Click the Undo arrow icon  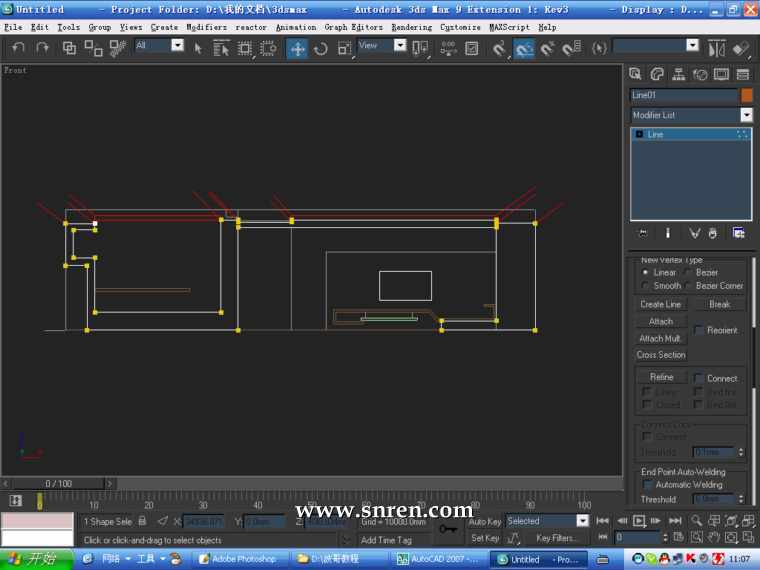18,48
